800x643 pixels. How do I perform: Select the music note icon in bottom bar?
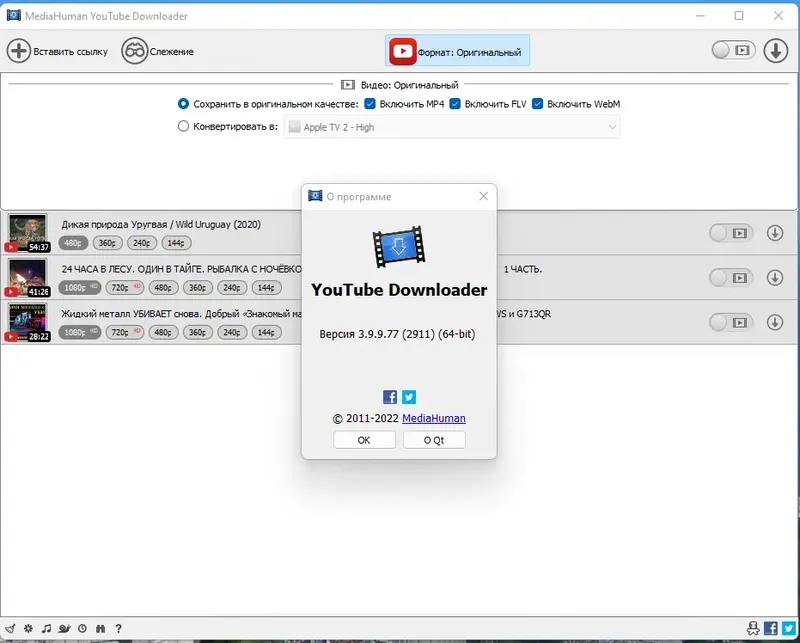46,628
